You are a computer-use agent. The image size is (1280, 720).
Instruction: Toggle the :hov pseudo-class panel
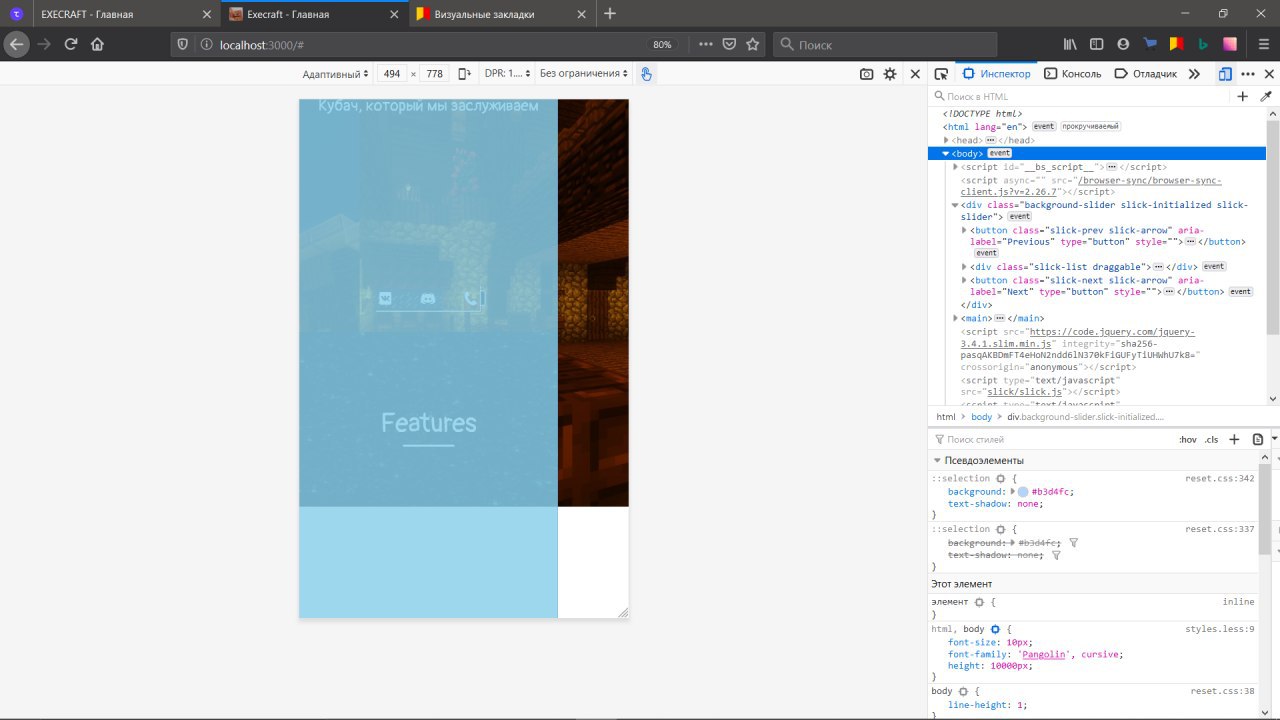coord(1188,440)
